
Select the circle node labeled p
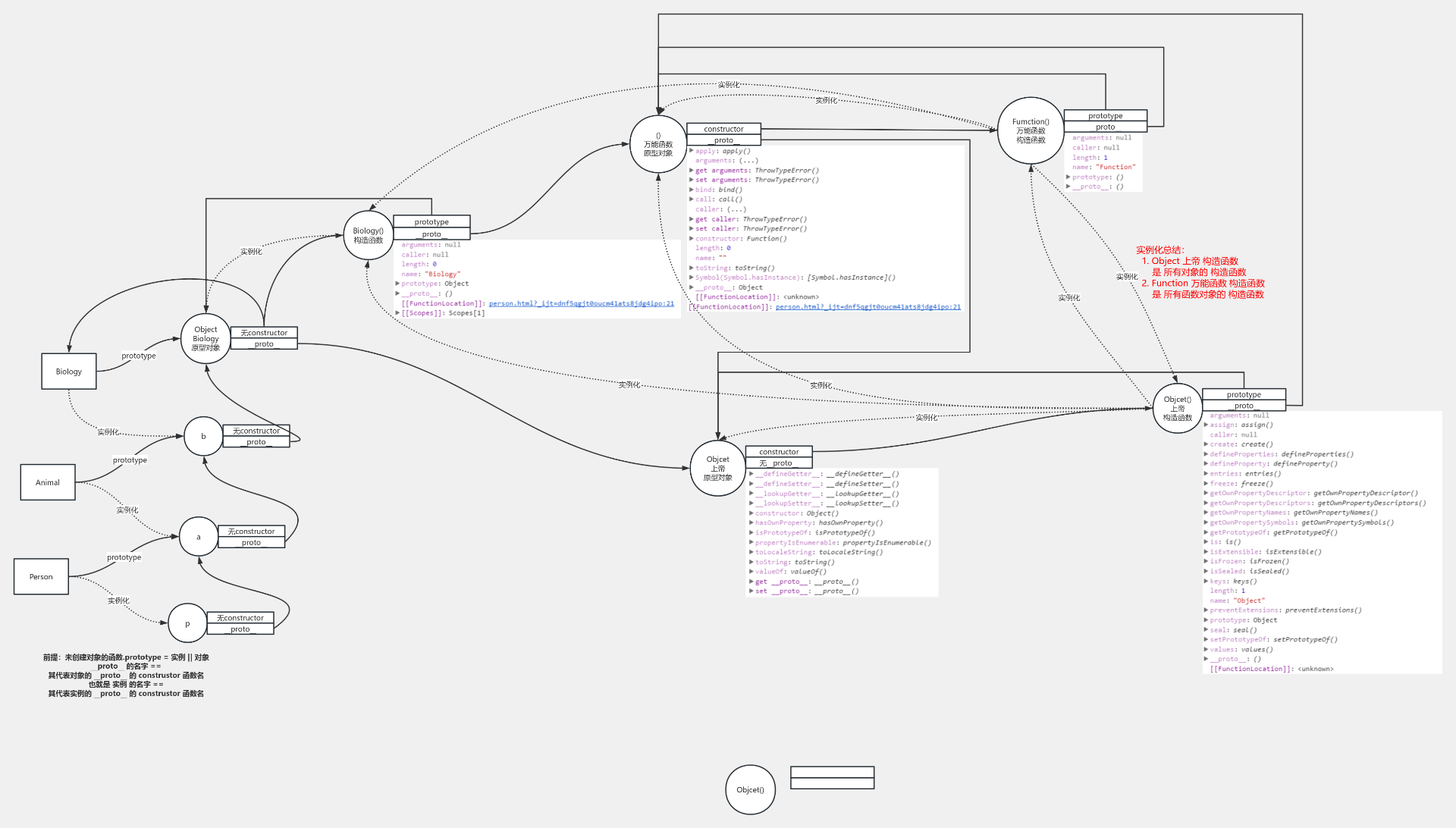(187, 623)
